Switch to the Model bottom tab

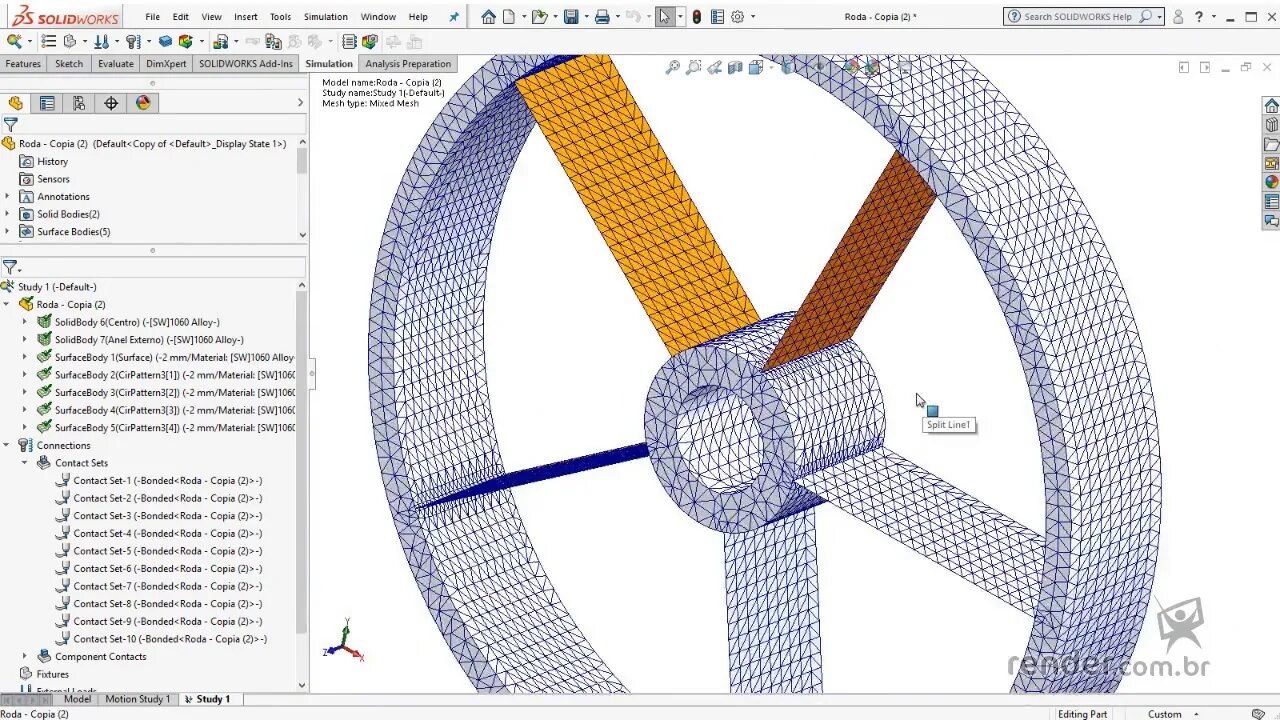[77, 699]
